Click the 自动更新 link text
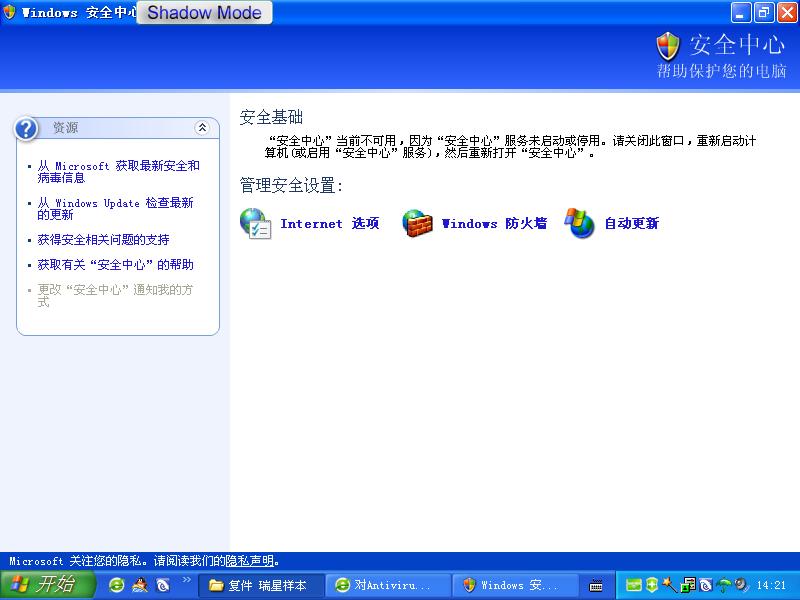The width and height of the screenshot is (800, 600). [632, 223]
